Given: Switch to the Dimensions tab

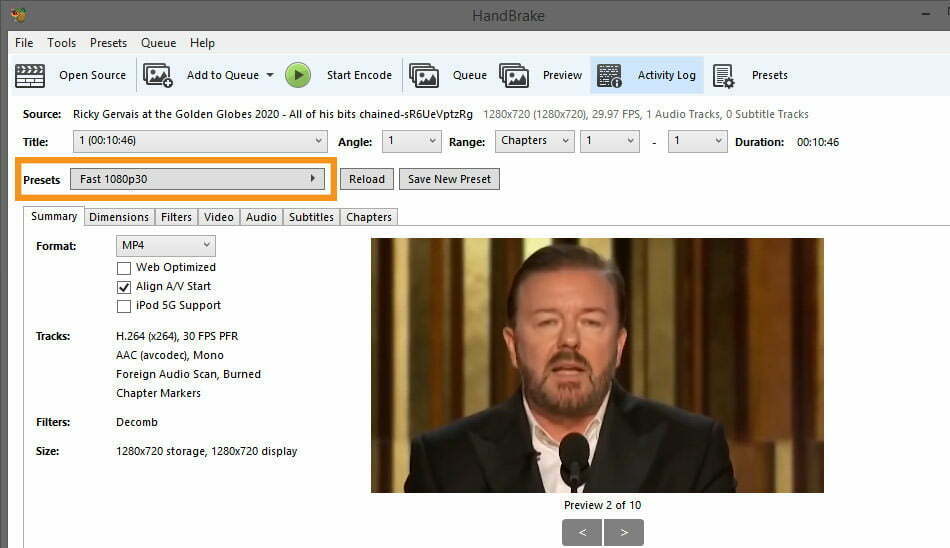Looking at the screenshot, I should [119, 217].
